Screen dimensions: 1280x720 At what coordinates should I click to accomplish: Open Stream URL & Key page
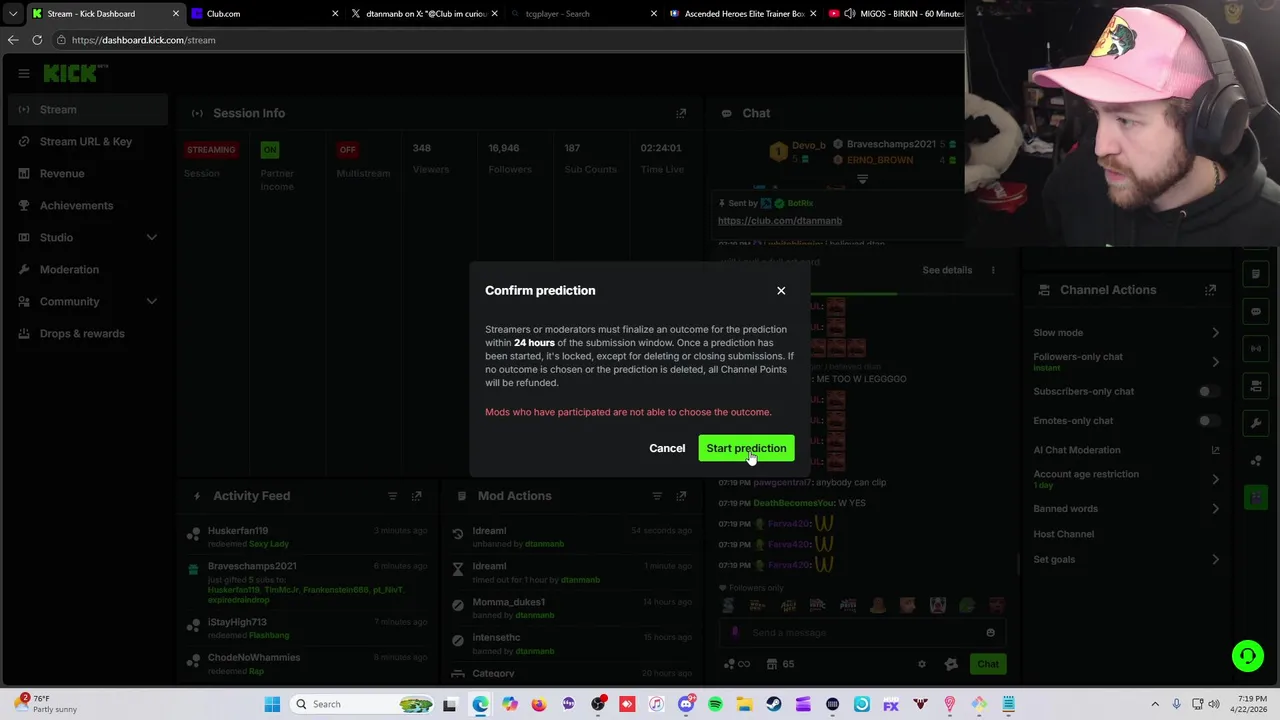(x=88, y=142)
